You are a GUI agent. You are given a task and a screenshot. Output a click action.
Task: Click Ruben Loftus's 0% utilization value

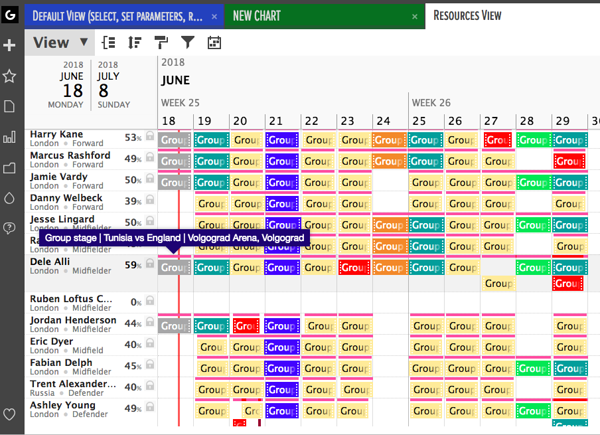[x=136, y=302]
